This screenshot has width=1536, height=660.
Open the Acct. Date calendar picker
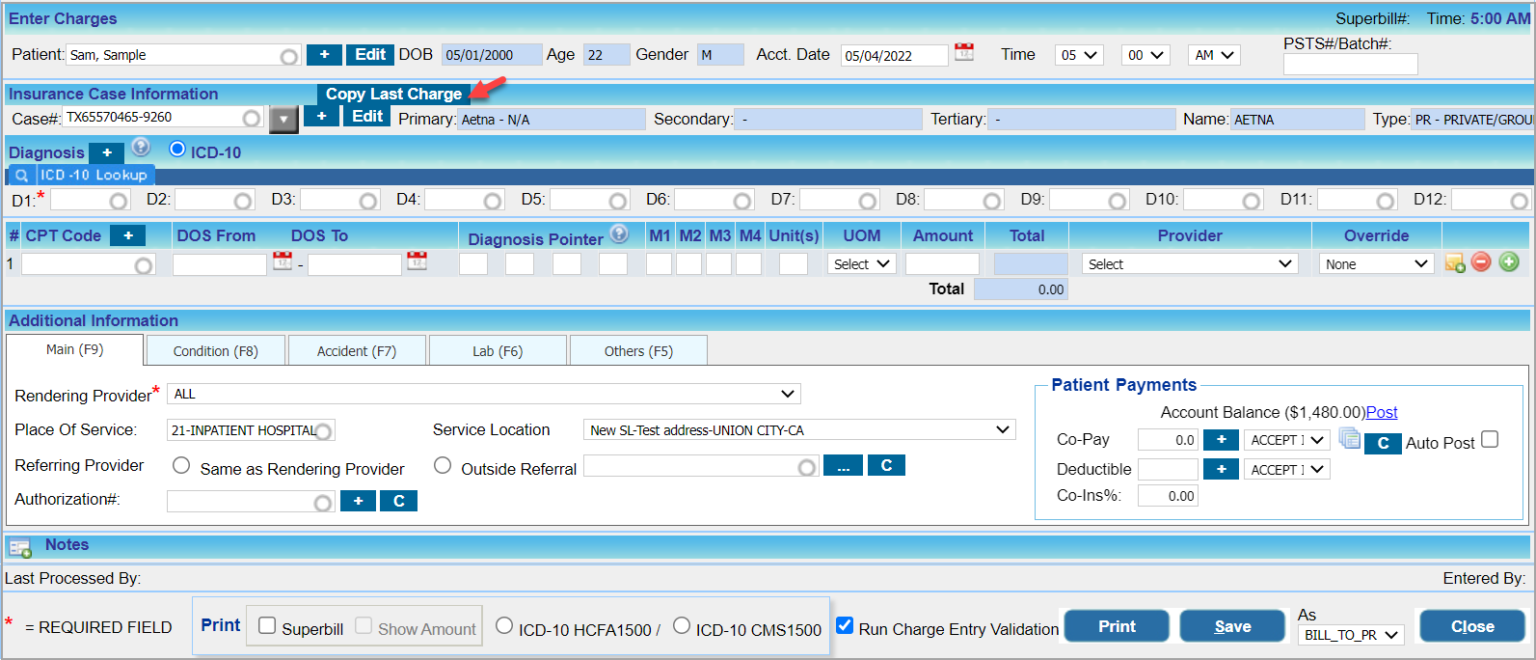(x=964, y=52)
